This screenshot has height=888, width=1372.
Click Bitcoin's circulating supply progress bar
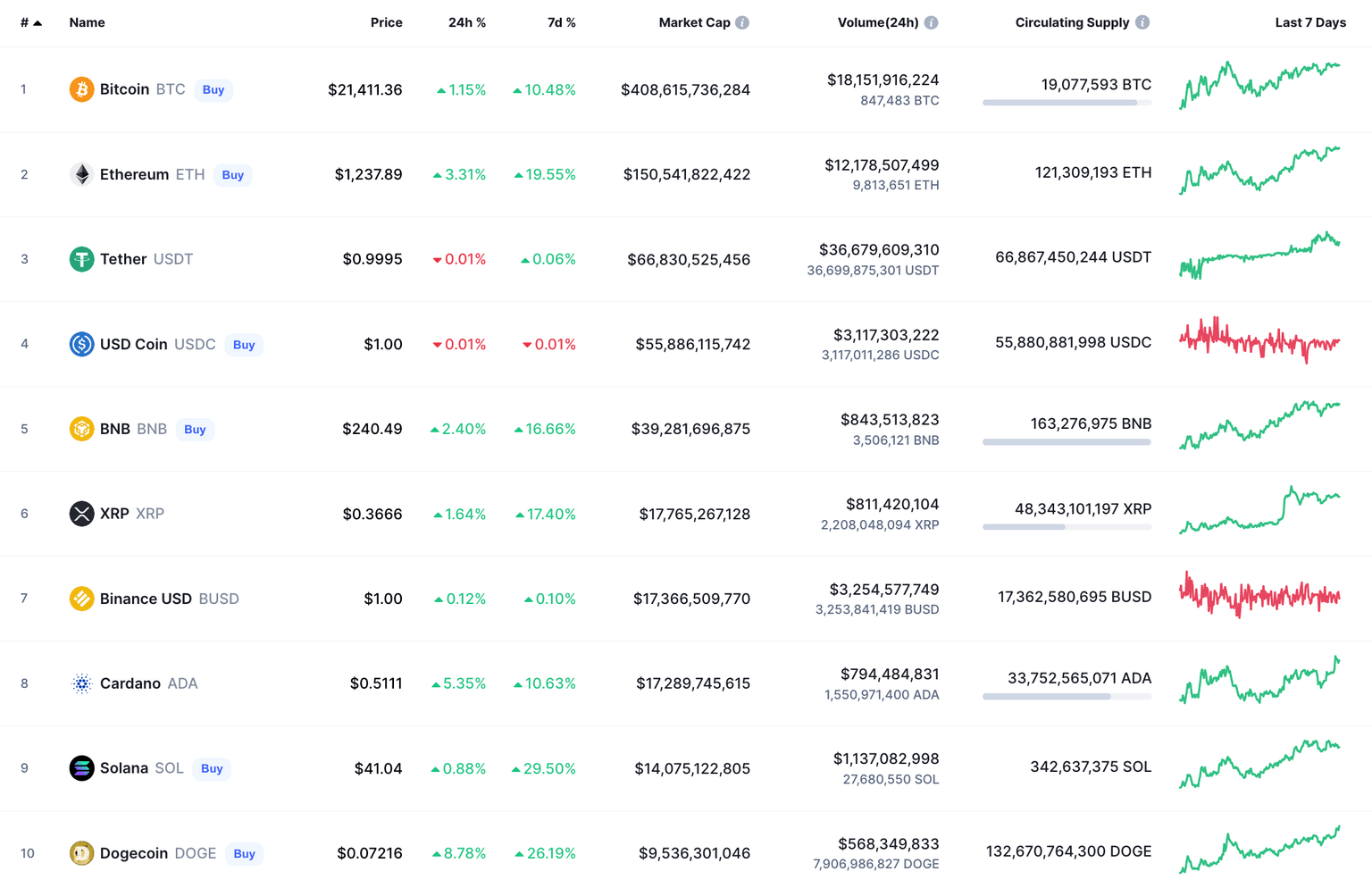click(x=1067, y=103)
